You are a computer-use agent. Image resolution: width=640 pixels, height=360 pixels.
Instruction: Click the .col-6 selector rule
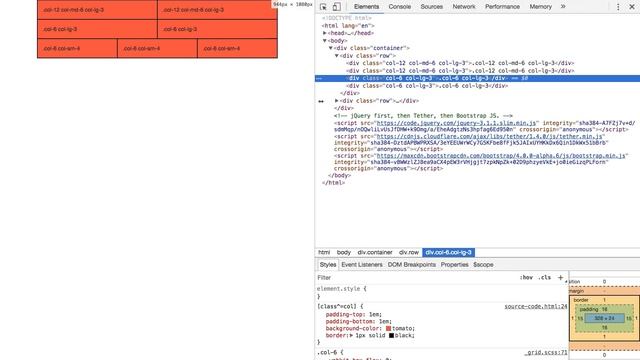pos(328,352)
